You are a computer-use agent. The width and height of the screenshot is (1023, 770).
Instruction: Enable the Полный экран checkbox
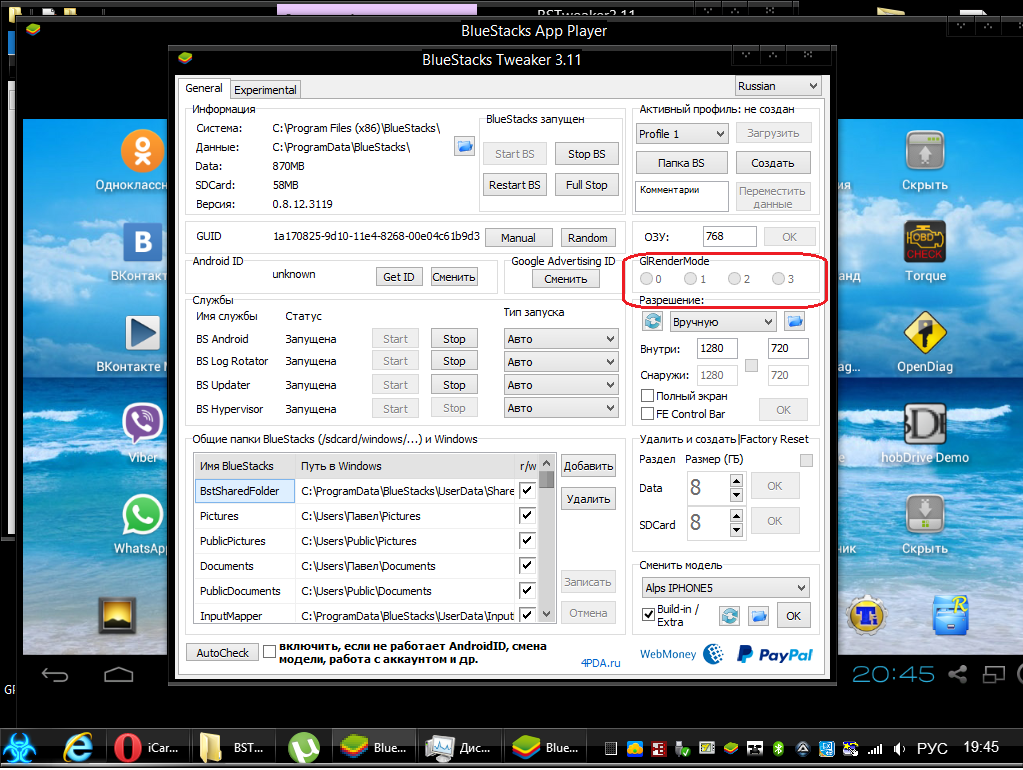click(648, 396)
